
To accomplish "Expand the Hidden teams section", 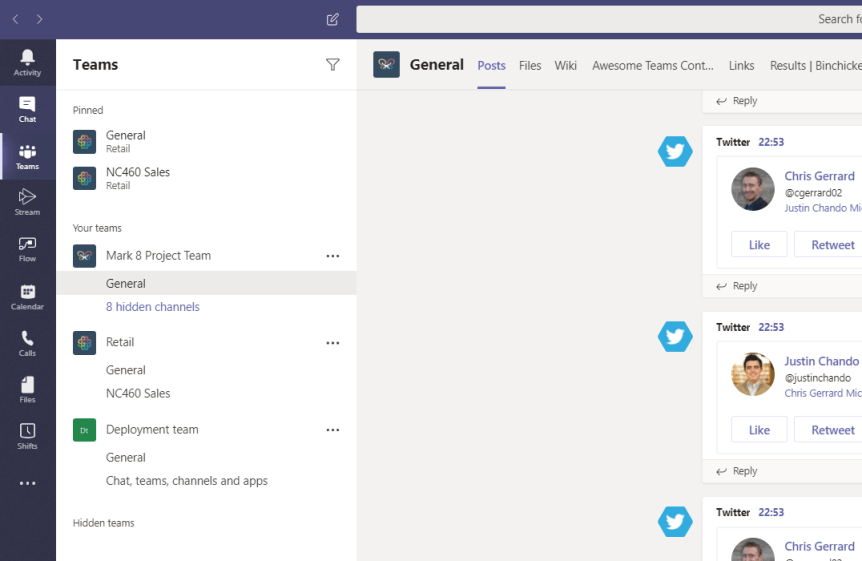I will click(104, 523).
